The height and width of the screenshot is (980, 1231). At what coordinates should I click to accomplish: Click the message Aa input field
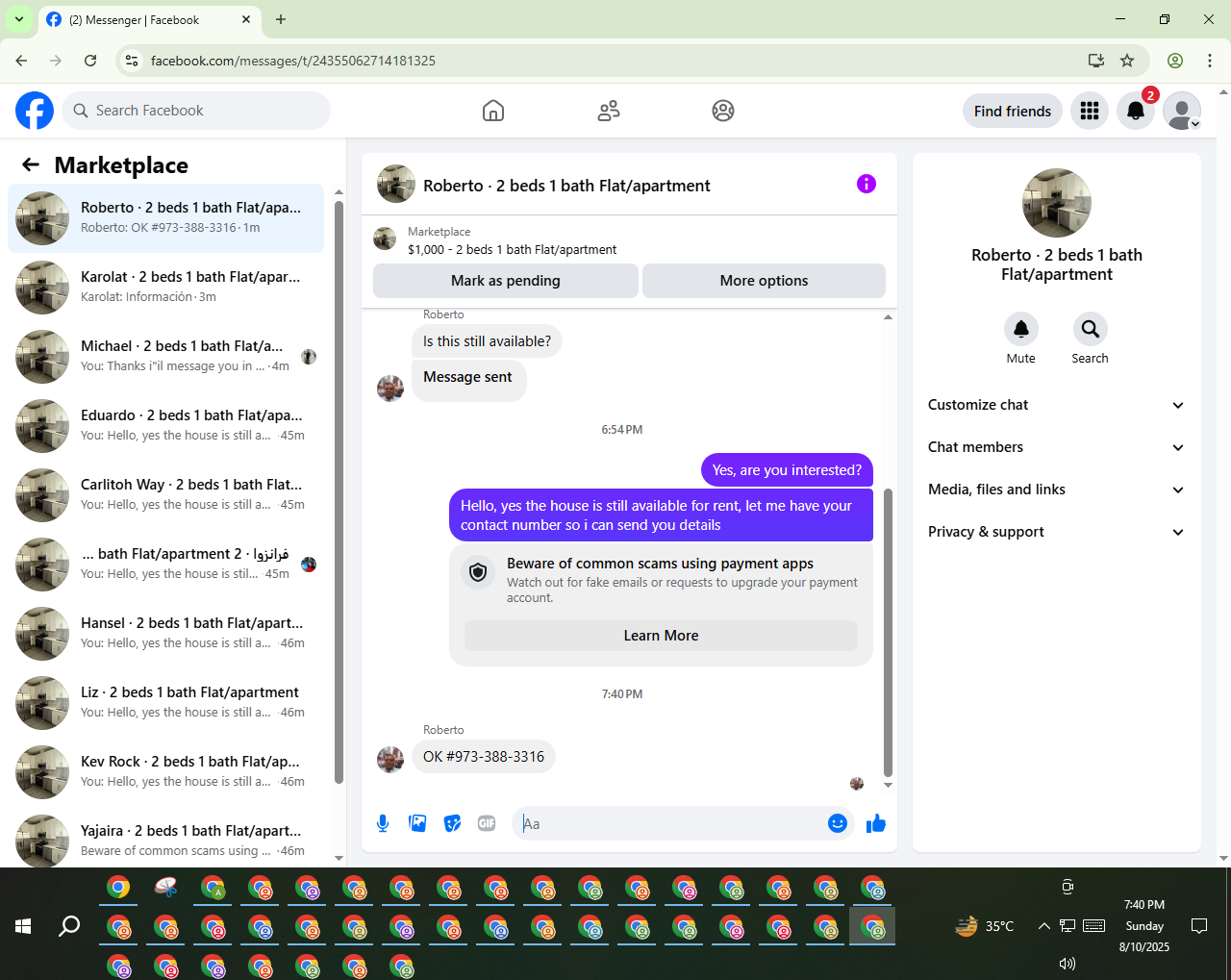670,823
